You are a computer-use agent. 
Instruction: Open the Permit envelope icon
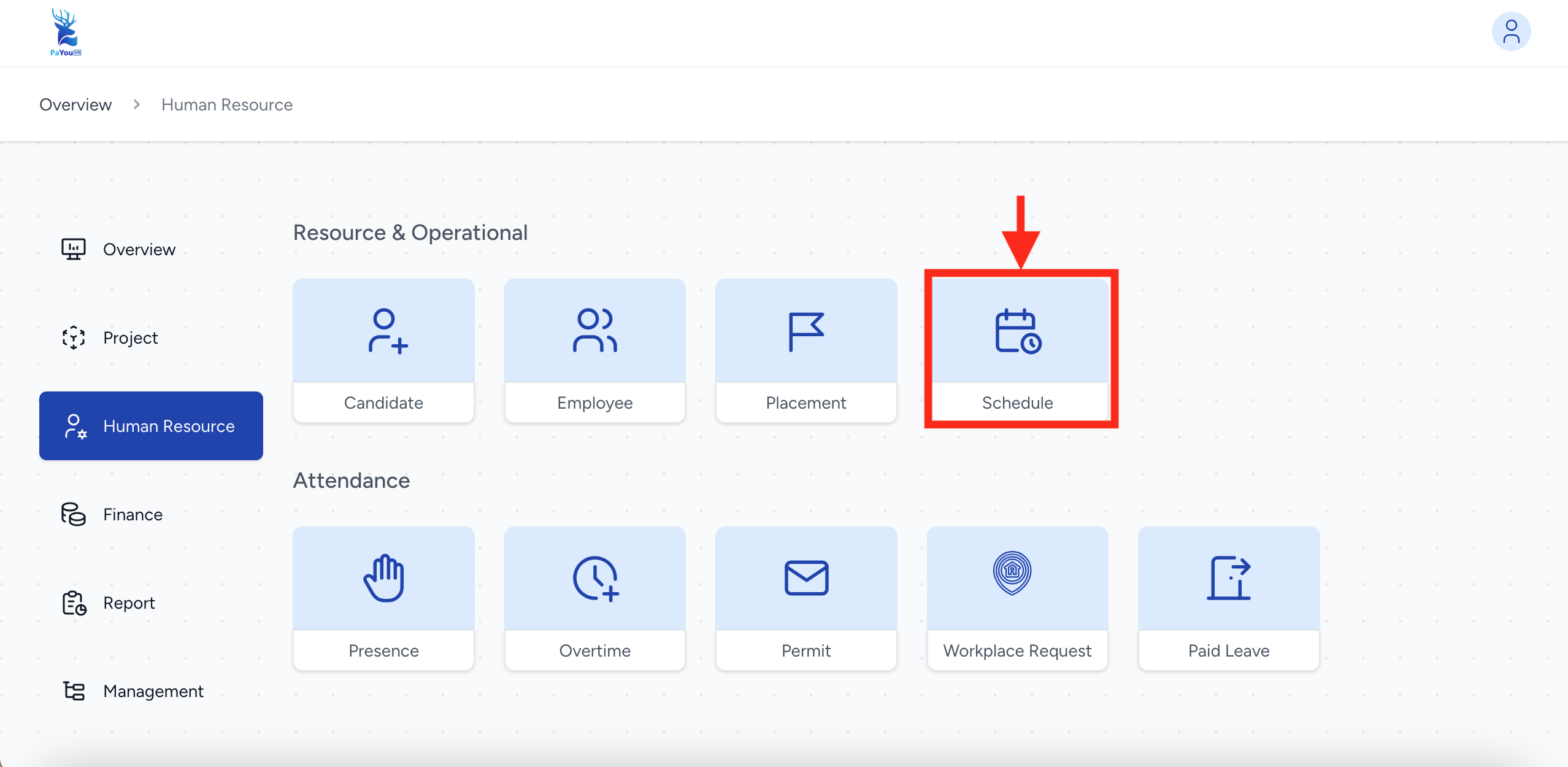click(x=805, y=578)
